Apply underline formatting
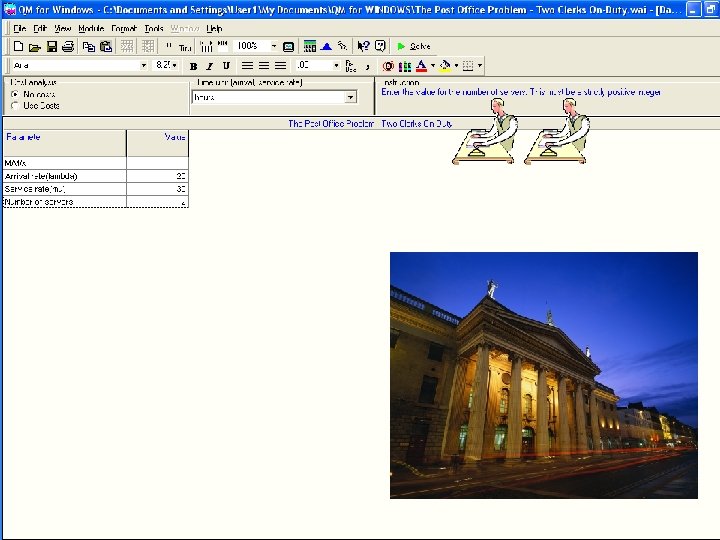This screenshot has height=540, width=720. [x=226, y=66]
